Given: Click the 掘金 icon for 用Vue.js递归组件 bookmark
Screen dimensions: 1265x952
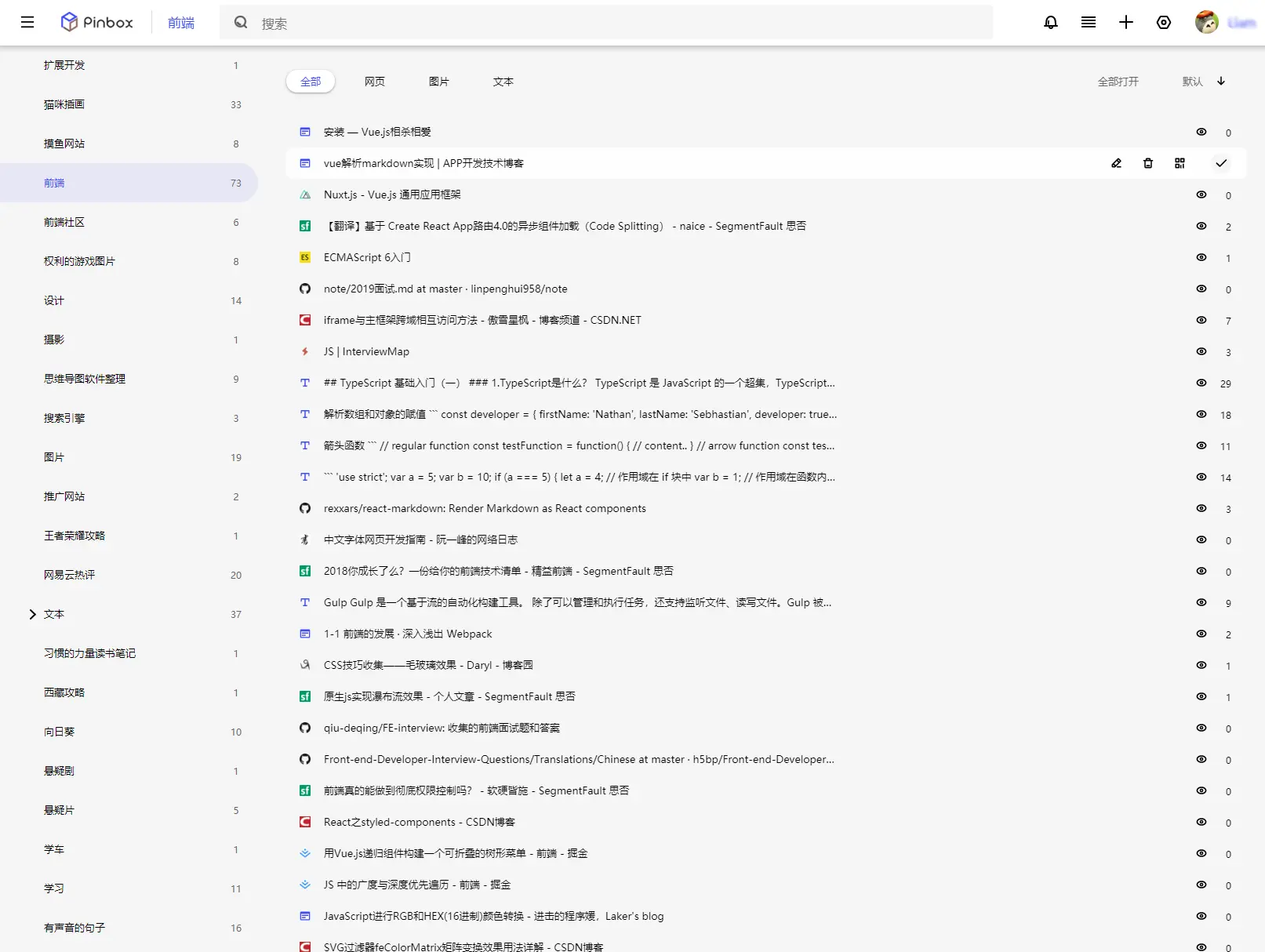Looking at the screenshot, I should [305, 853].
